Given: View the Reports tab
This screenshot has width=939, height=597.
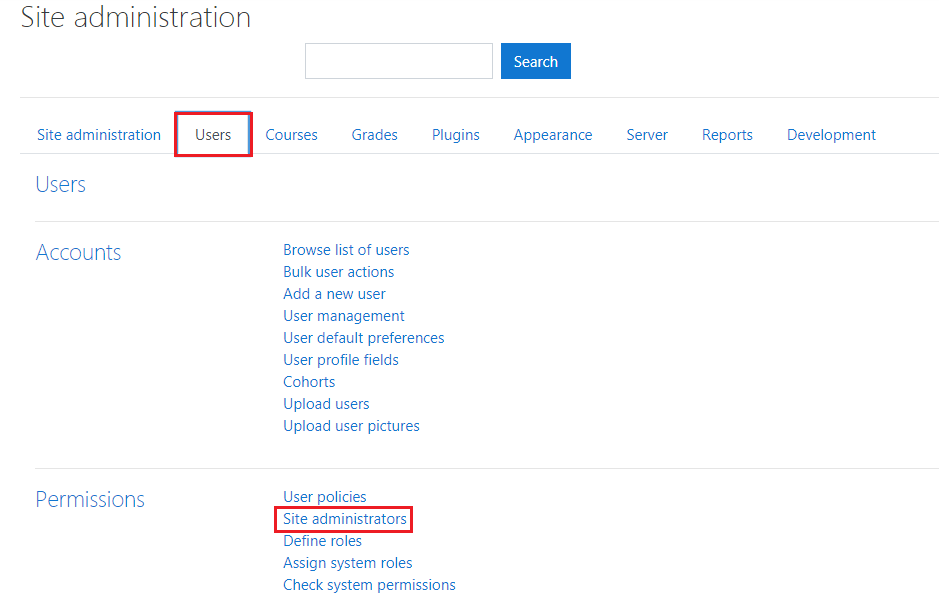Looking at the screenshot, I should (727, 135).
